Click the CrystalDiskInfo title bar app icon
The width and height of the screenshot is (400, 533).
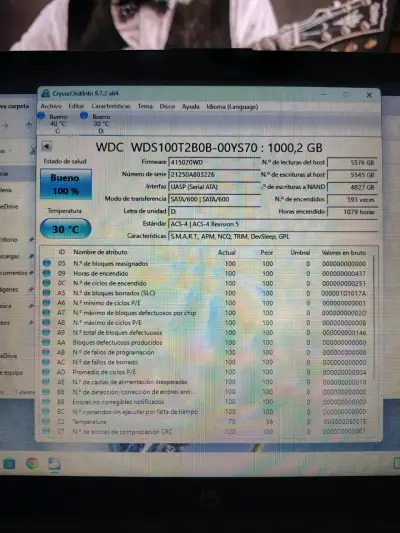(x=46, y=93)
